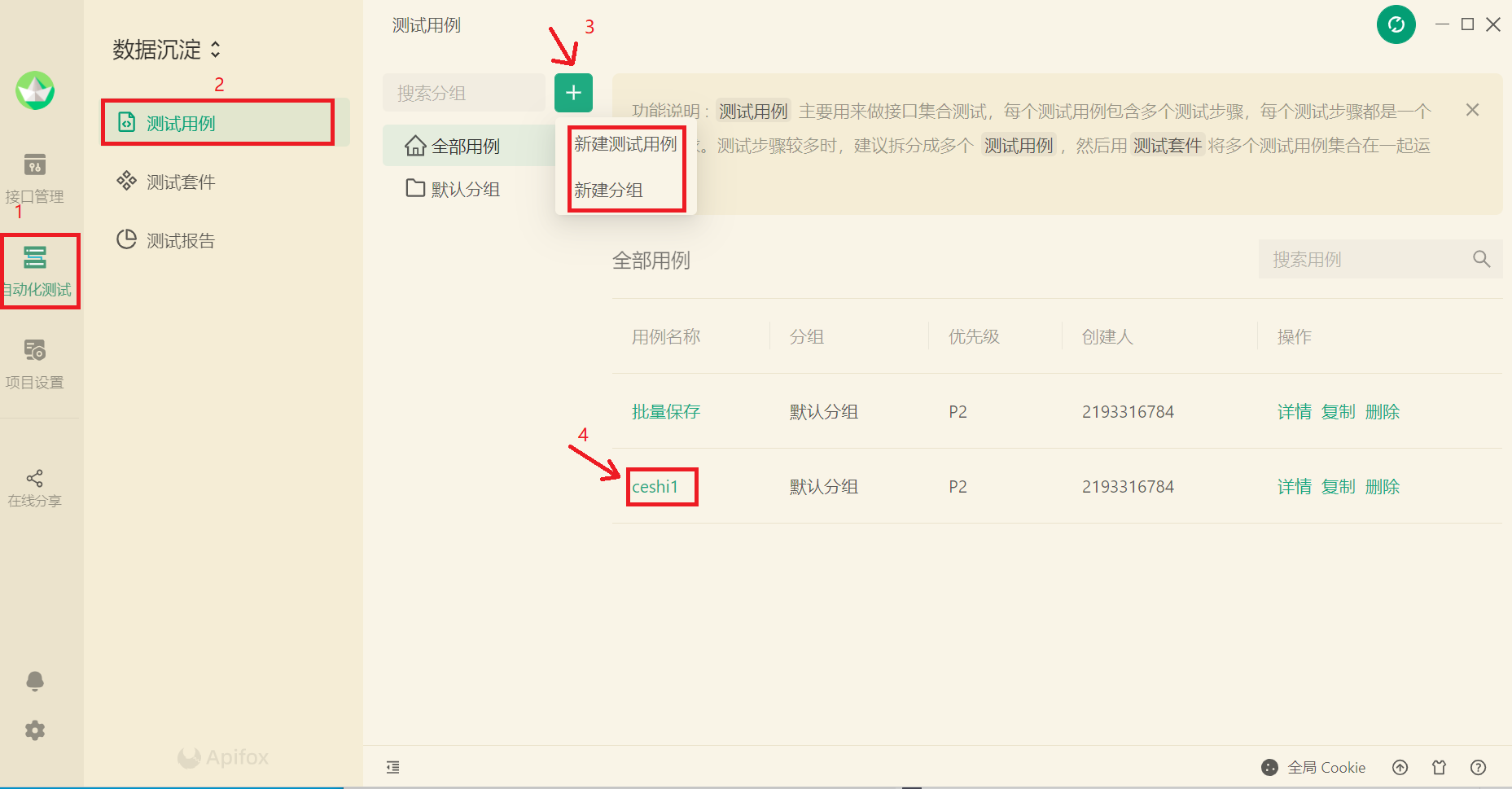
Task: Click the 创建人 column header
Action: [1107, 336]
